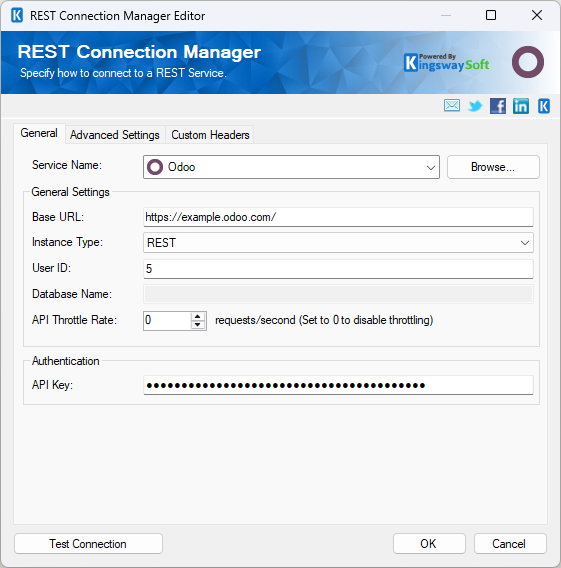561x568 pixels.
Task: Click the API Throttle Rate value box
Action: point(167,321)
